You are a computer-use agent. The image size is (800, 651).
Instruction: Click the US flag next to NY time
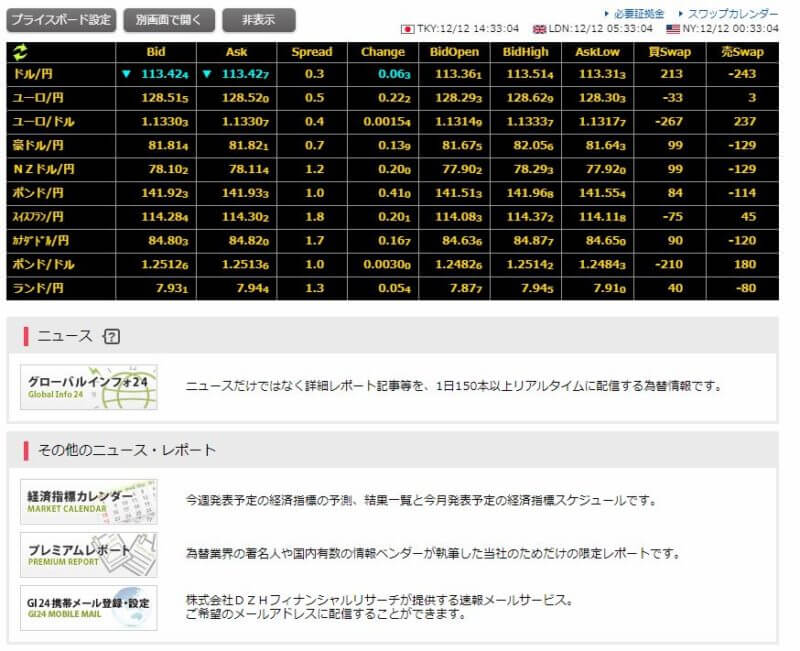[x=673, y=29]
